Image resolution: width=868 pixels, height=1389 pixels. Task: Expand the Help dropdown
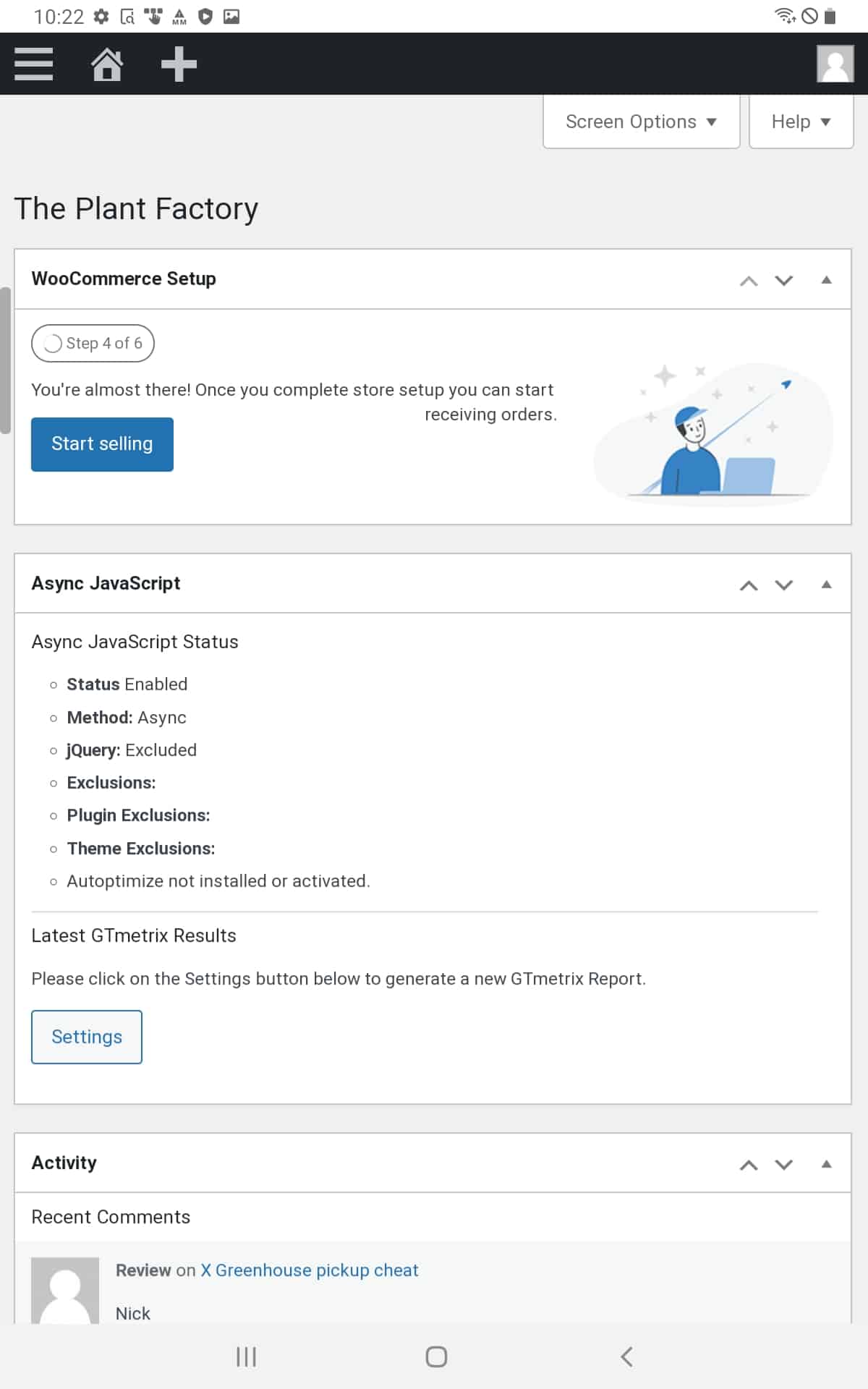[x=801, y=122]
